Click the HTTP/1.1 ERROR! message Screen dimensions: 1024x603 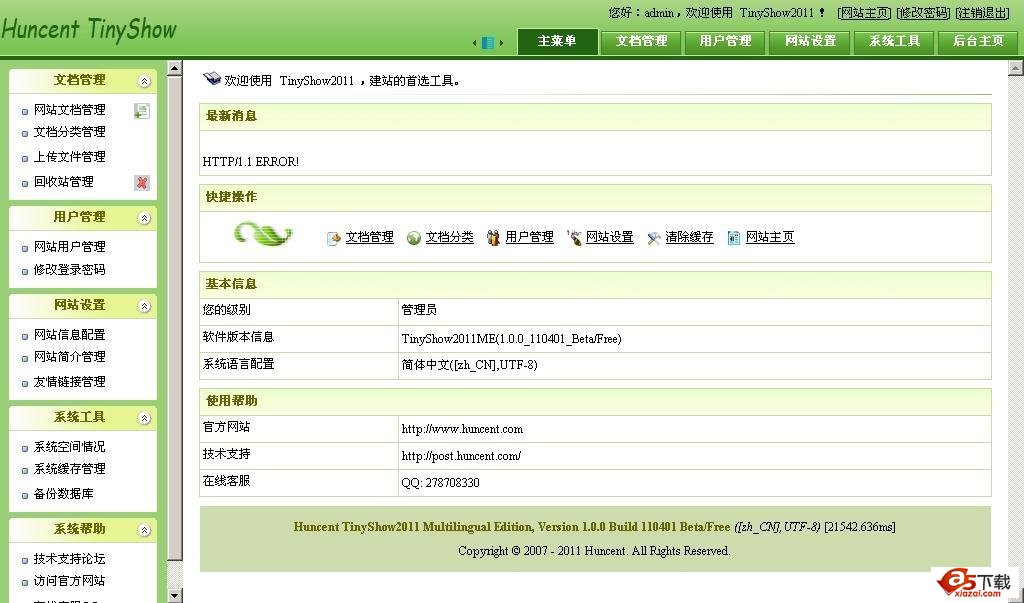[251, 162]
